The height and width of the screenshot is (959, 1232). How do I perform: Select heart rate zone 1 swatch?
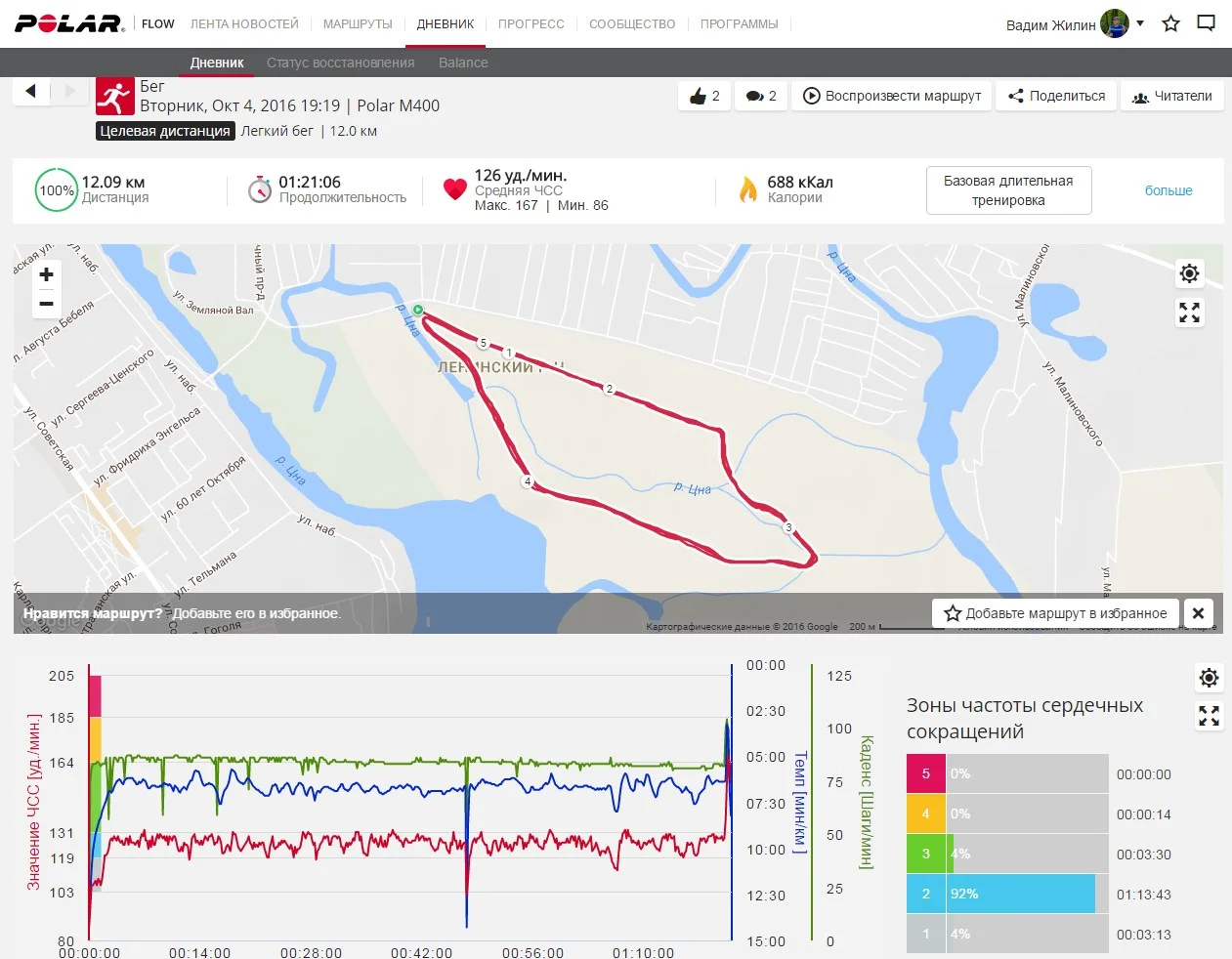pos(926,934)
